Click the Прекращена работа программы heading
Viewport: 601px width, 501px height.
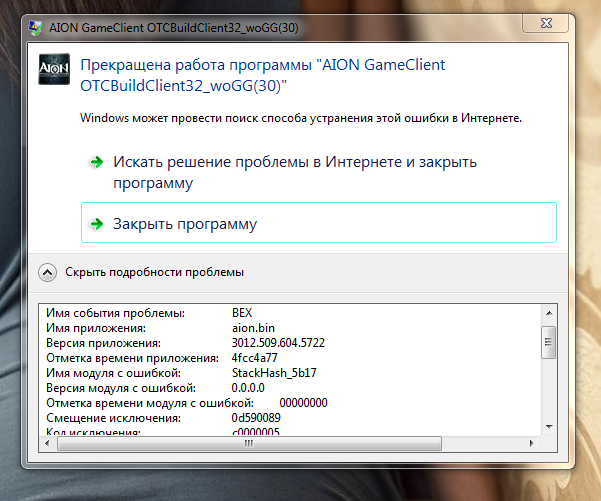point(263,75)
